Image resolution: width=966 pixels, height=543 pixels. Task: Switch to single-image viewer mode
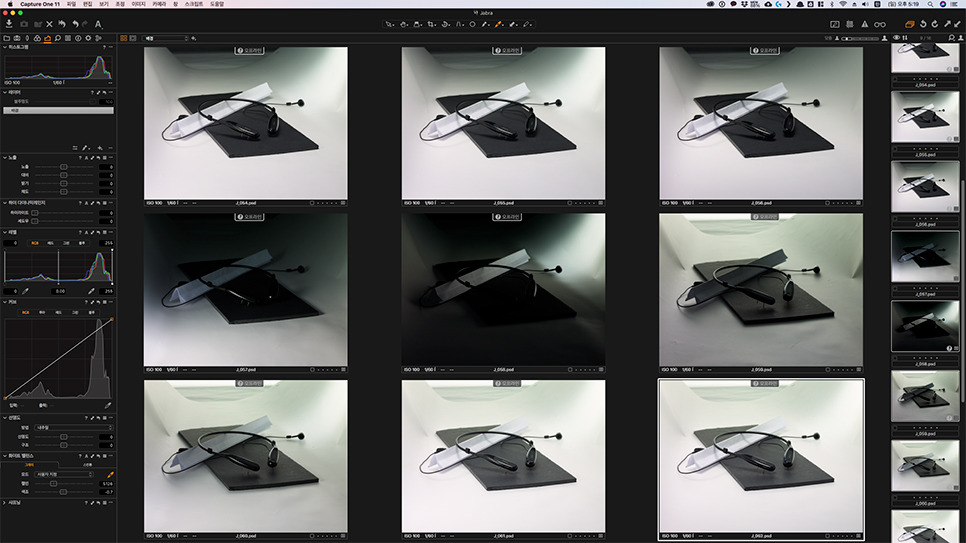132,38
